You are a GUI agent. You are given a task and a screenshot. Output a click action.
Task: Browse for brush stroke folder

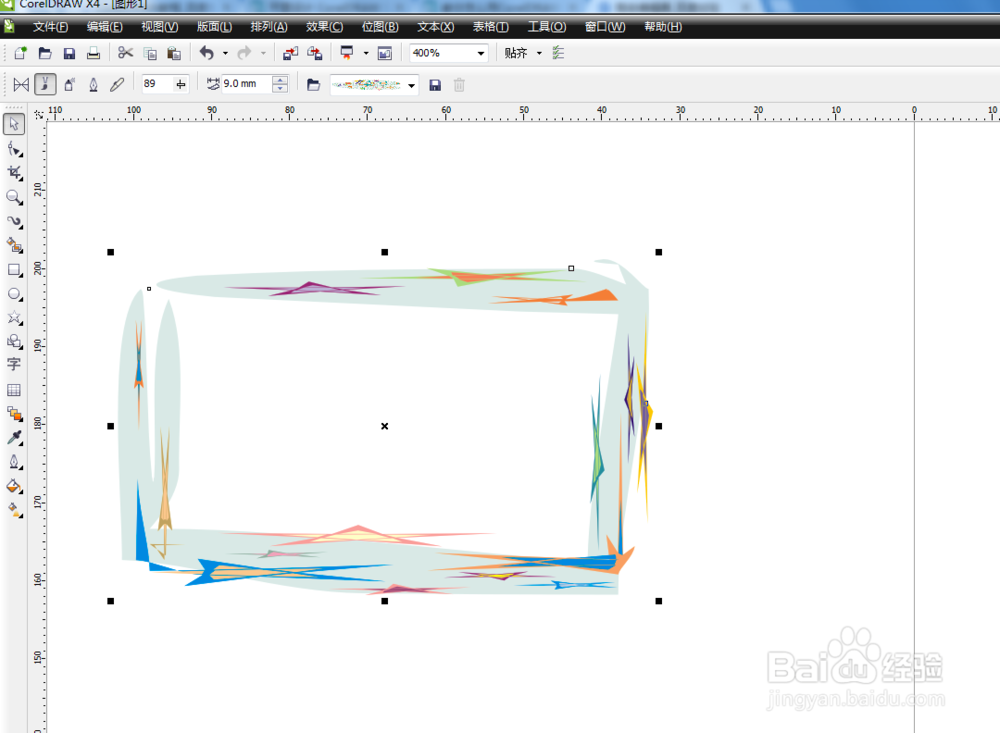(313, 84)
